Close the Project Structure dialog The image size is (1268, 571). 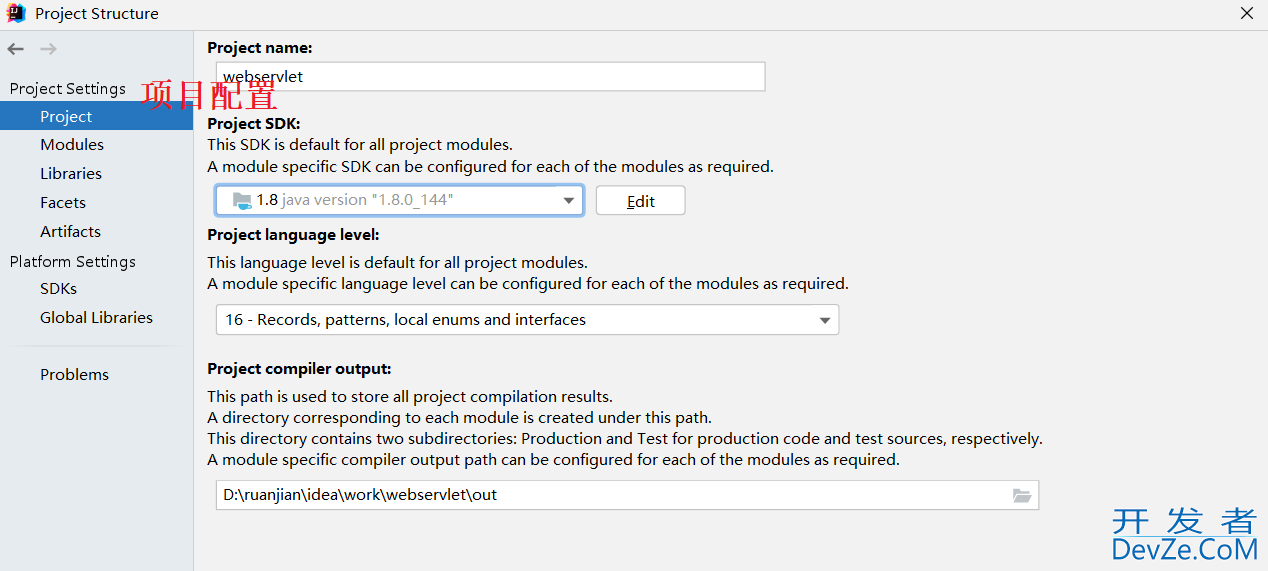coord(1247,13)
